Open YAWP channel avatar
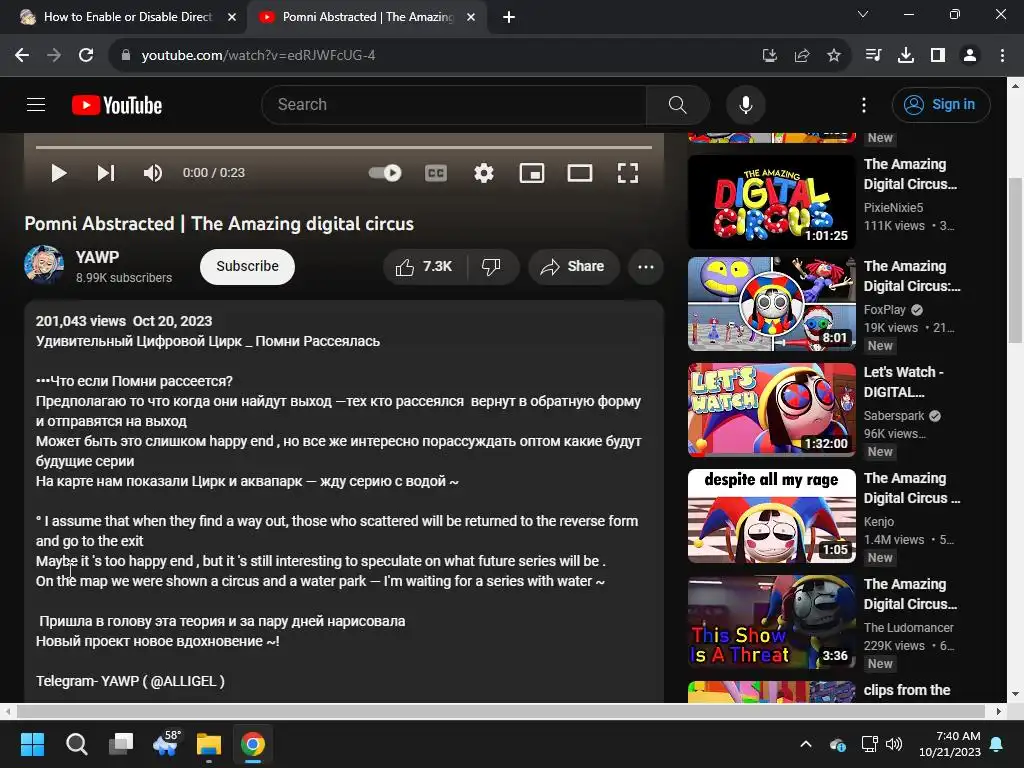Viewport: 1024px width, 768px height. [x=44, y=265]
